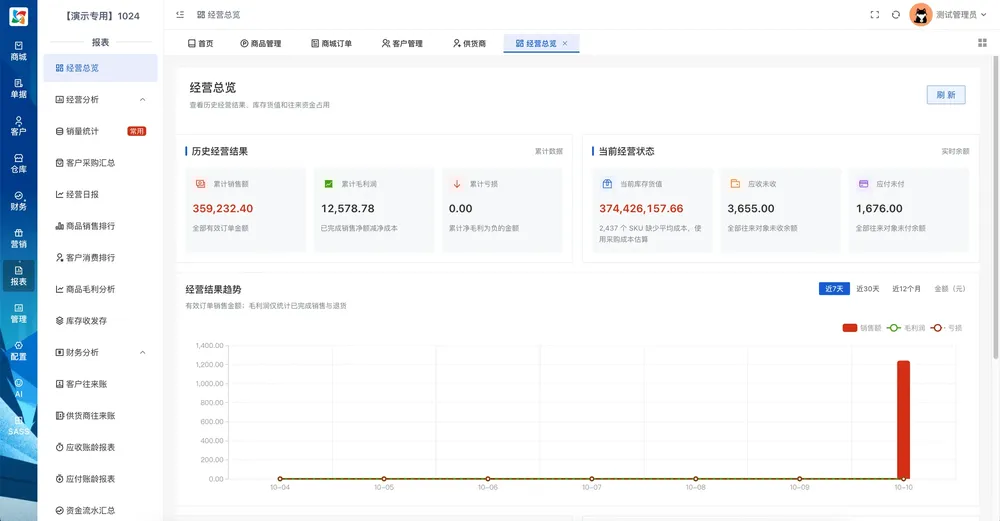The height and width of the screenshot is (521, 1000).
Task: Select the 报表 section in left rail
Action: (x=18, y=275)
